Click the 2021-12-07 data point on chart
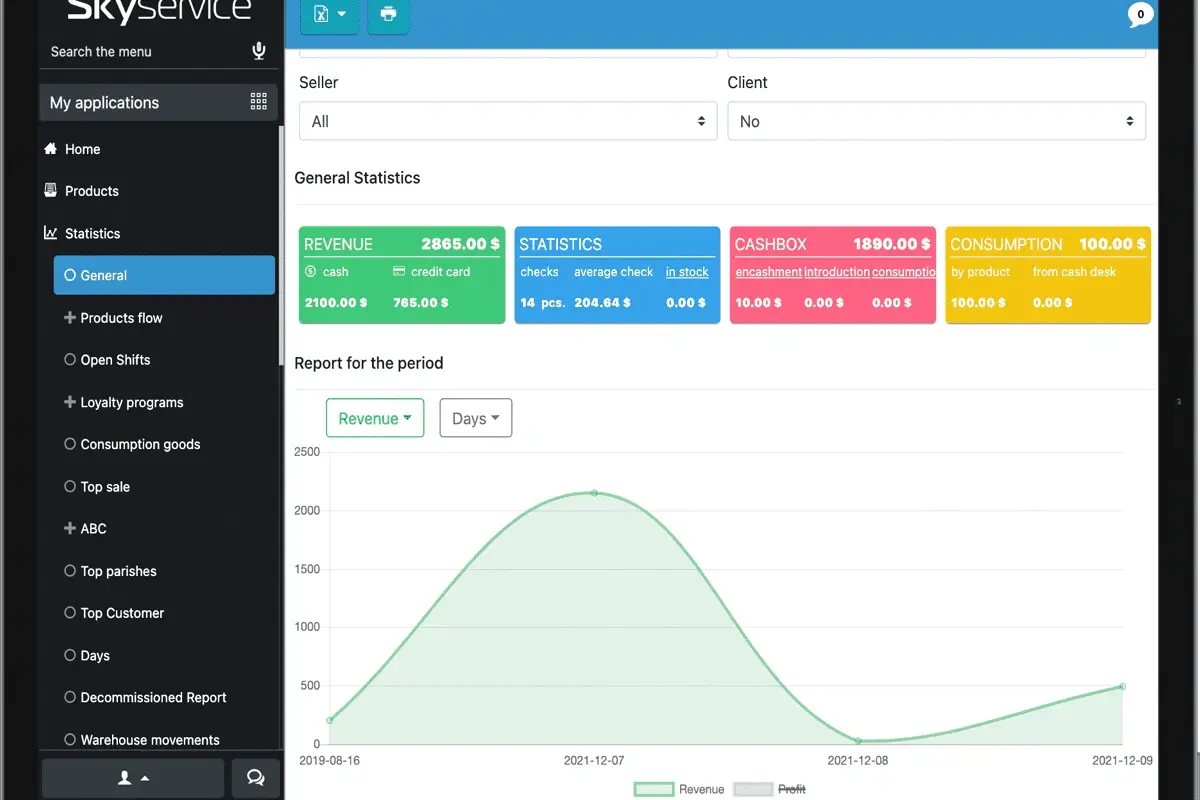The width and height of the screenshot is (1200, 800). coord(594,492)
